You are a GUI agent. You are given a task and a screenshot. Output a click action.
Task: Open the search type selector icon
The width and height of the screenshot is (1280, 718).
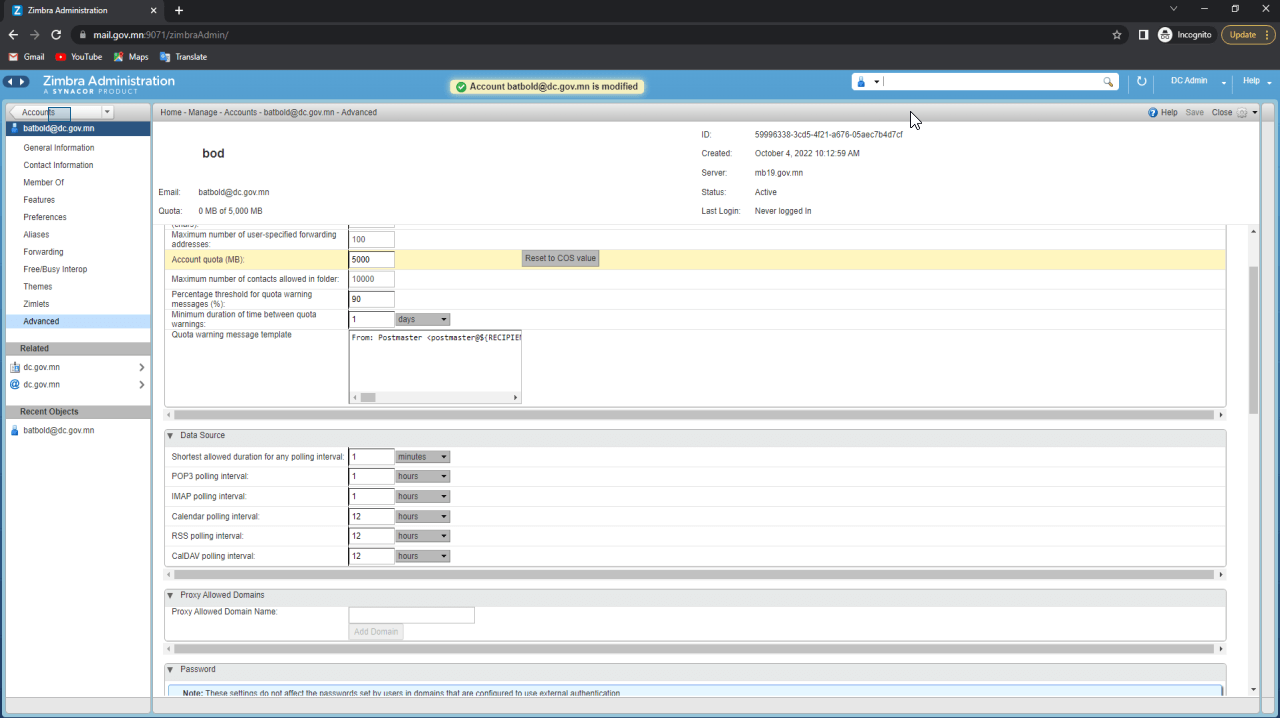[866, 82]
